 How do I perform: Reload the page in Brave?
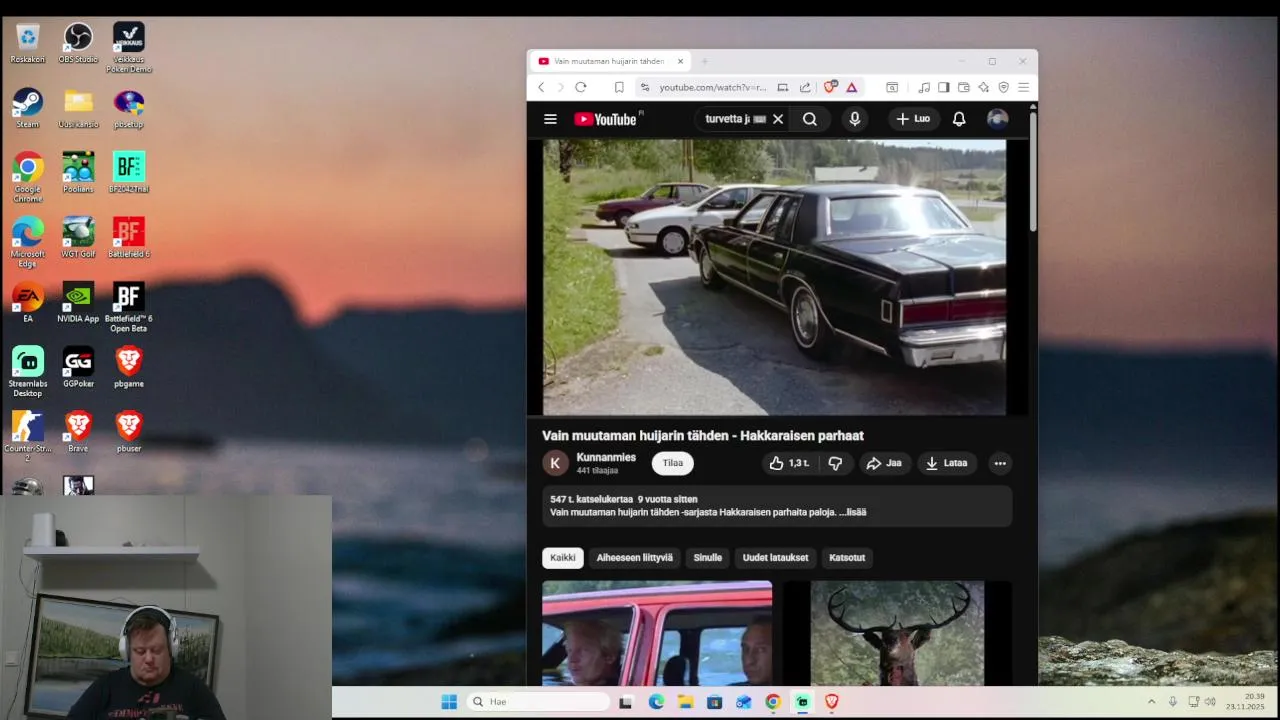pos(580,87)
